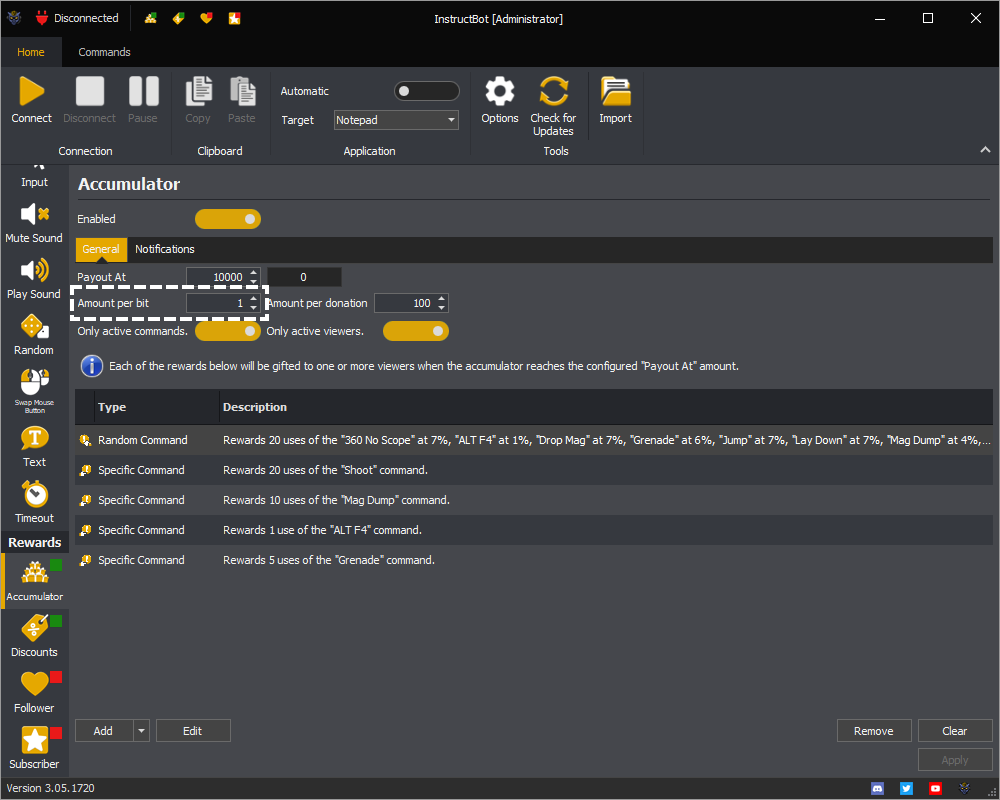Select Text command in sidebar
Viewport: 1000px width, 800px height.
click(34, 447)
